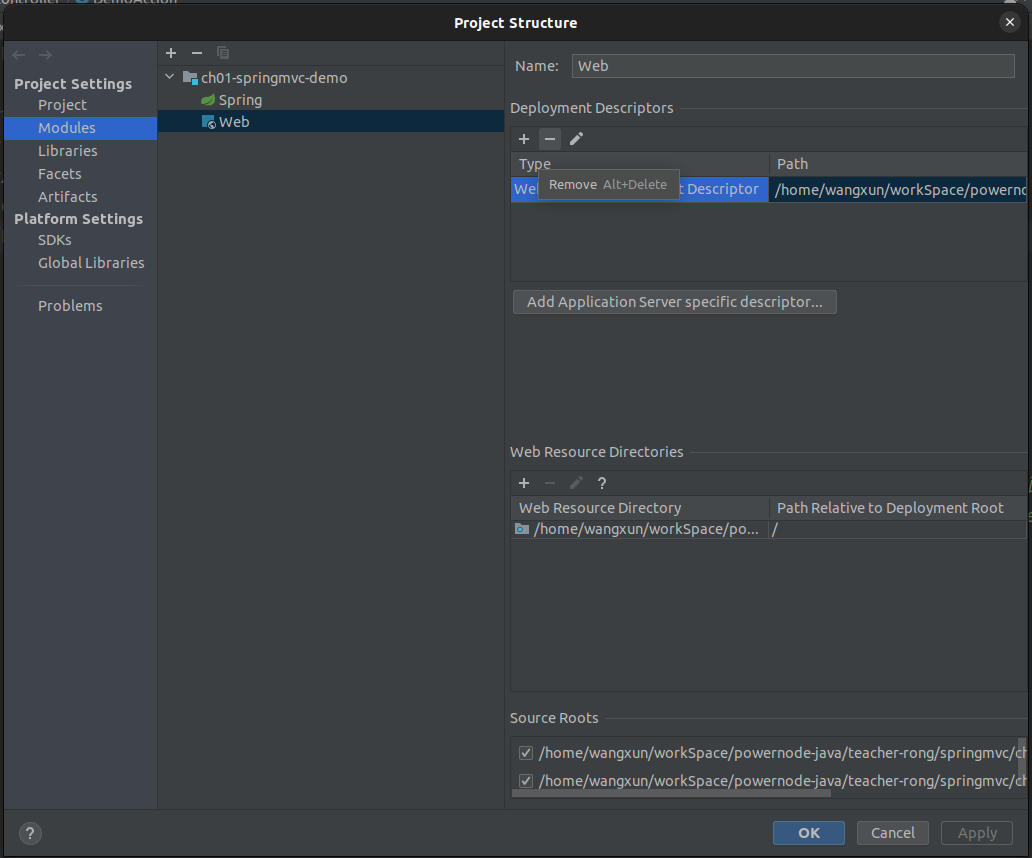Add a new web resource directory

[x=523, y=483]
